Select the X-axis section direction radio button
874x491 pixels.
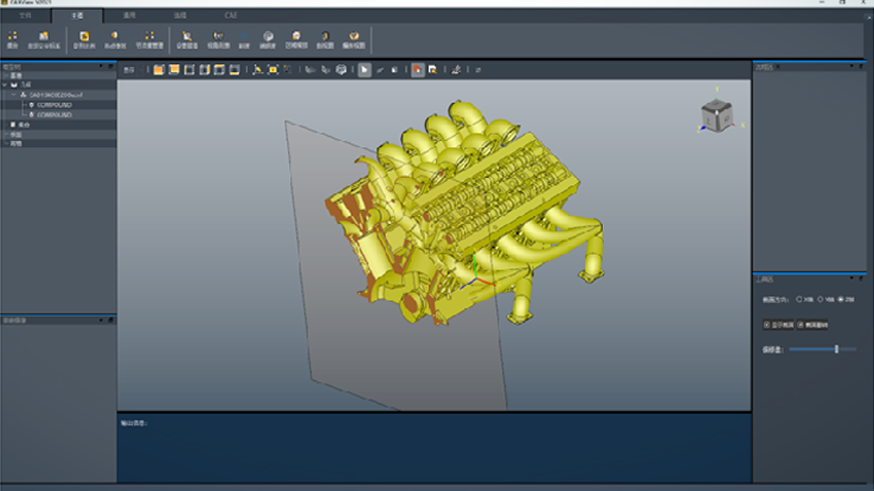tap(800, 299)
